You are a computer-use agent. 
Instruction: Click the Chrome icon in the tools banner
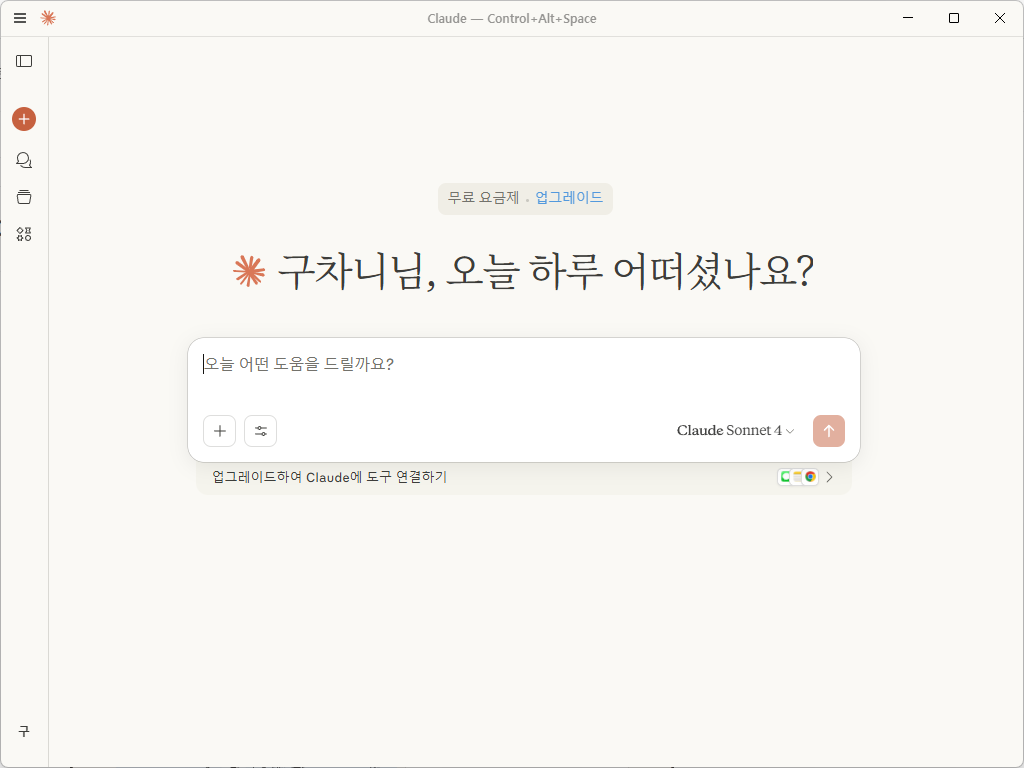pos(810,477)
